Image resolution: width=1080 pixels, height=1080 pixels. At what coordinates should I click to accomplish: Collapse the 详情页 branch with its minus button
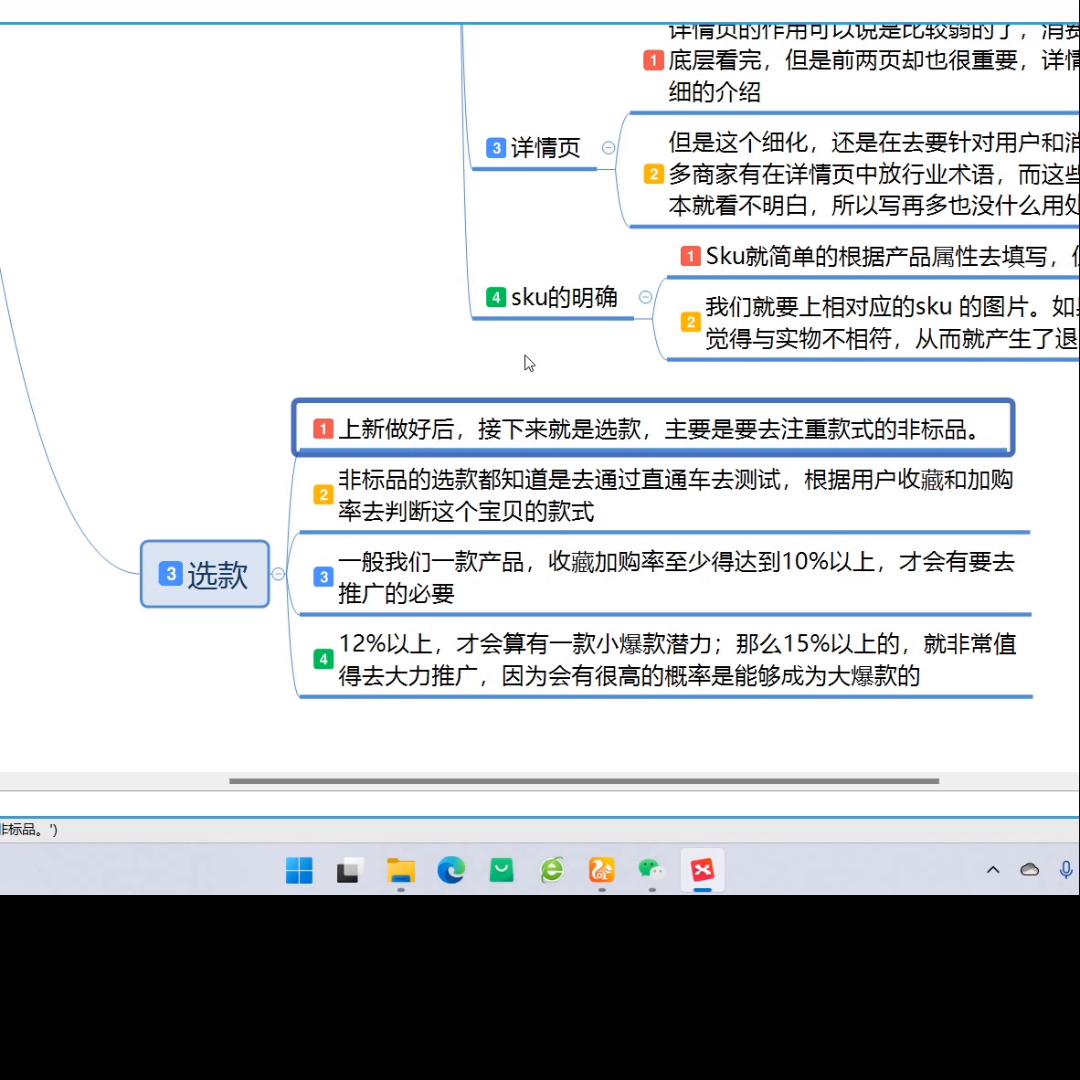pos(608,146)
